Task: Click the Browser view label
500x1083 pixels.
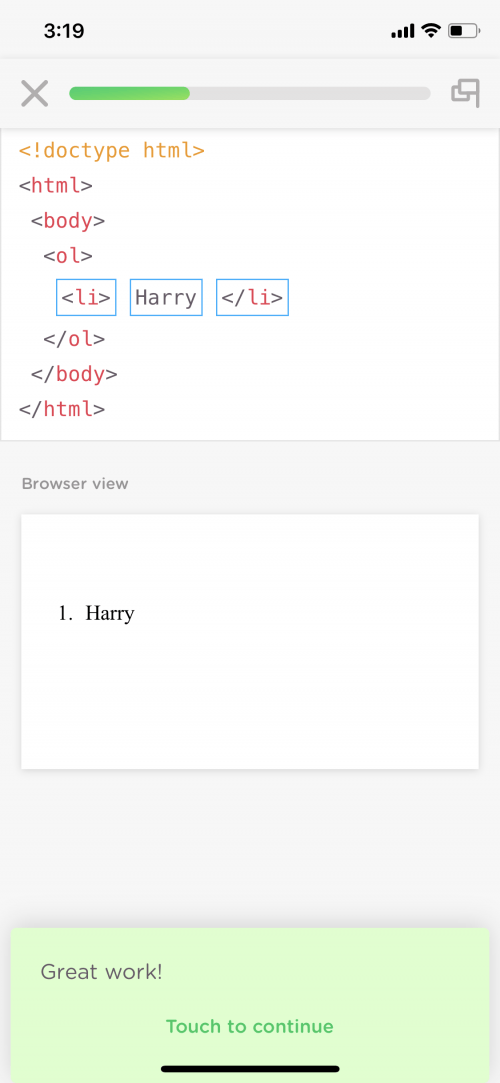Action: pyautogui.click(x=75, y=483)
